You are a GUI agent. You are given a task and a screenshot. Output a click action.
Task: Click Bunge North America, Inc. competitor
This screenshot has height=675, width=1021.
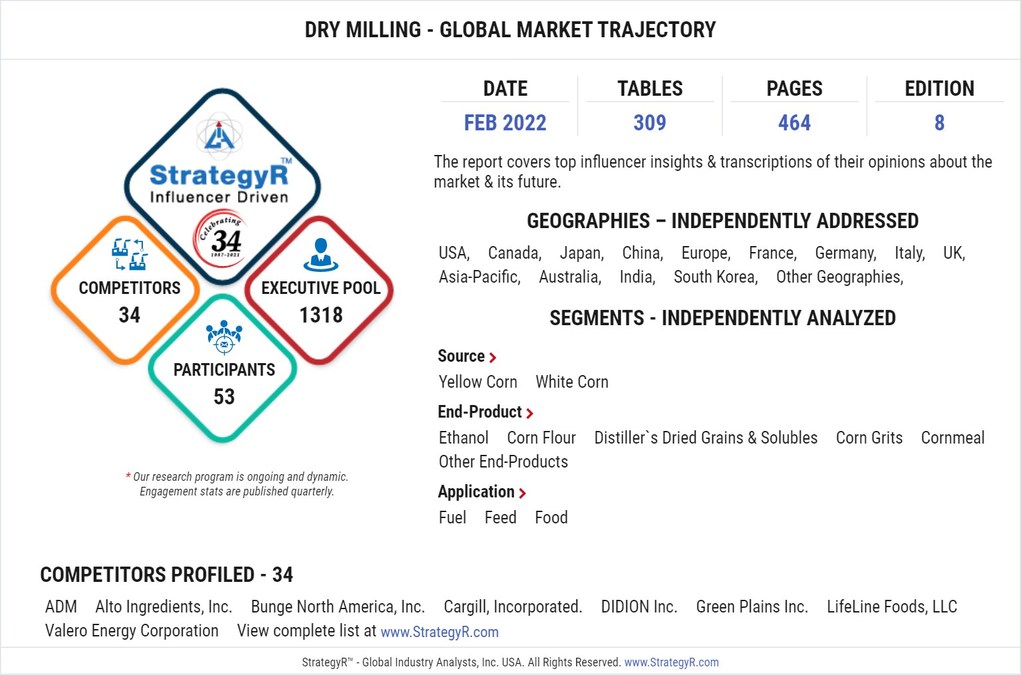pos(338,607)
